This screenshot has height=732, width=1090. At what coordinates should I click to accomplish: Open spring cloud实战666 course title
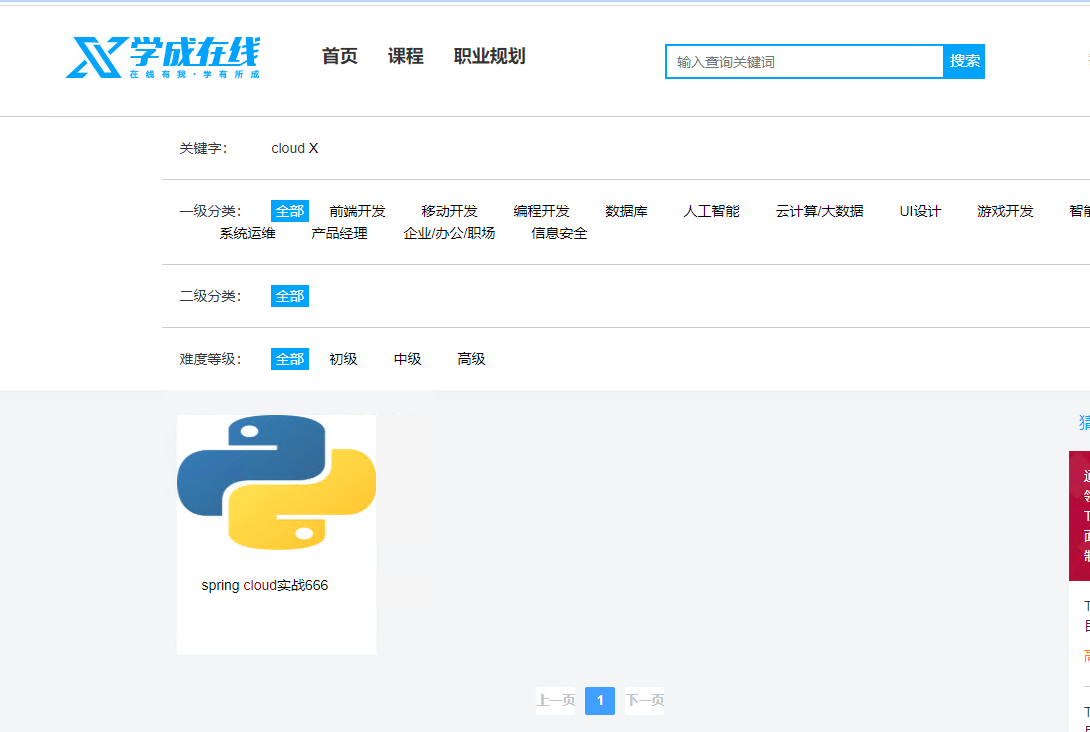pos(265,585)
